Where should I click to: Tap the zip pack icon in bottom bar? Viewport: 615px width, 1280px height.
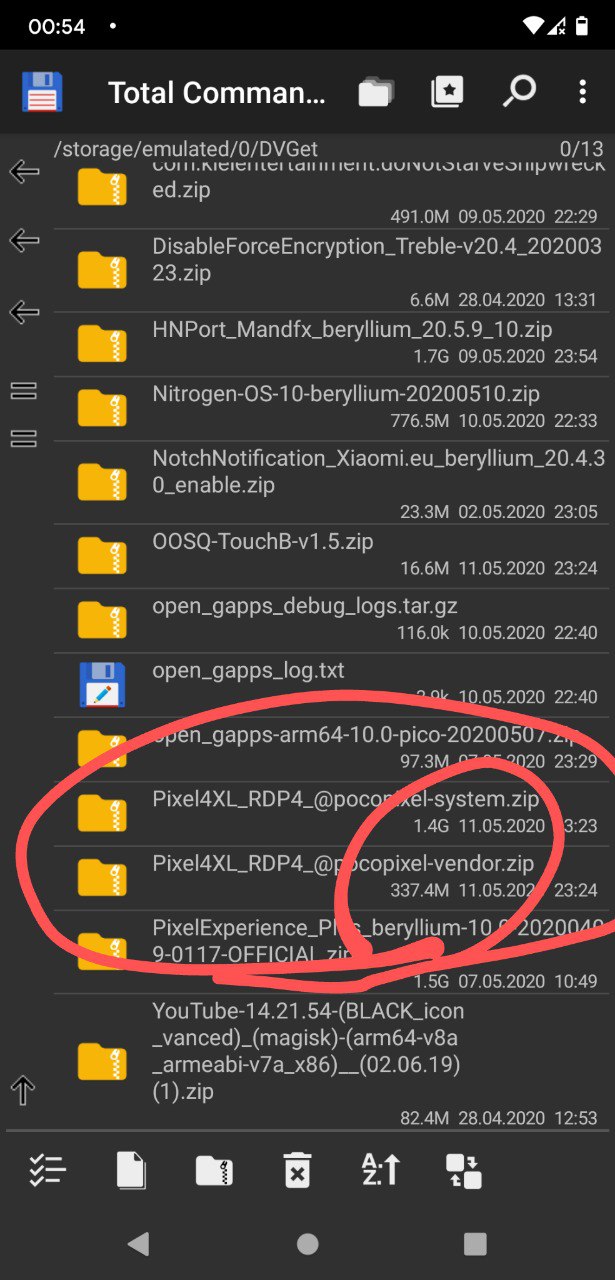(214, 1170)
